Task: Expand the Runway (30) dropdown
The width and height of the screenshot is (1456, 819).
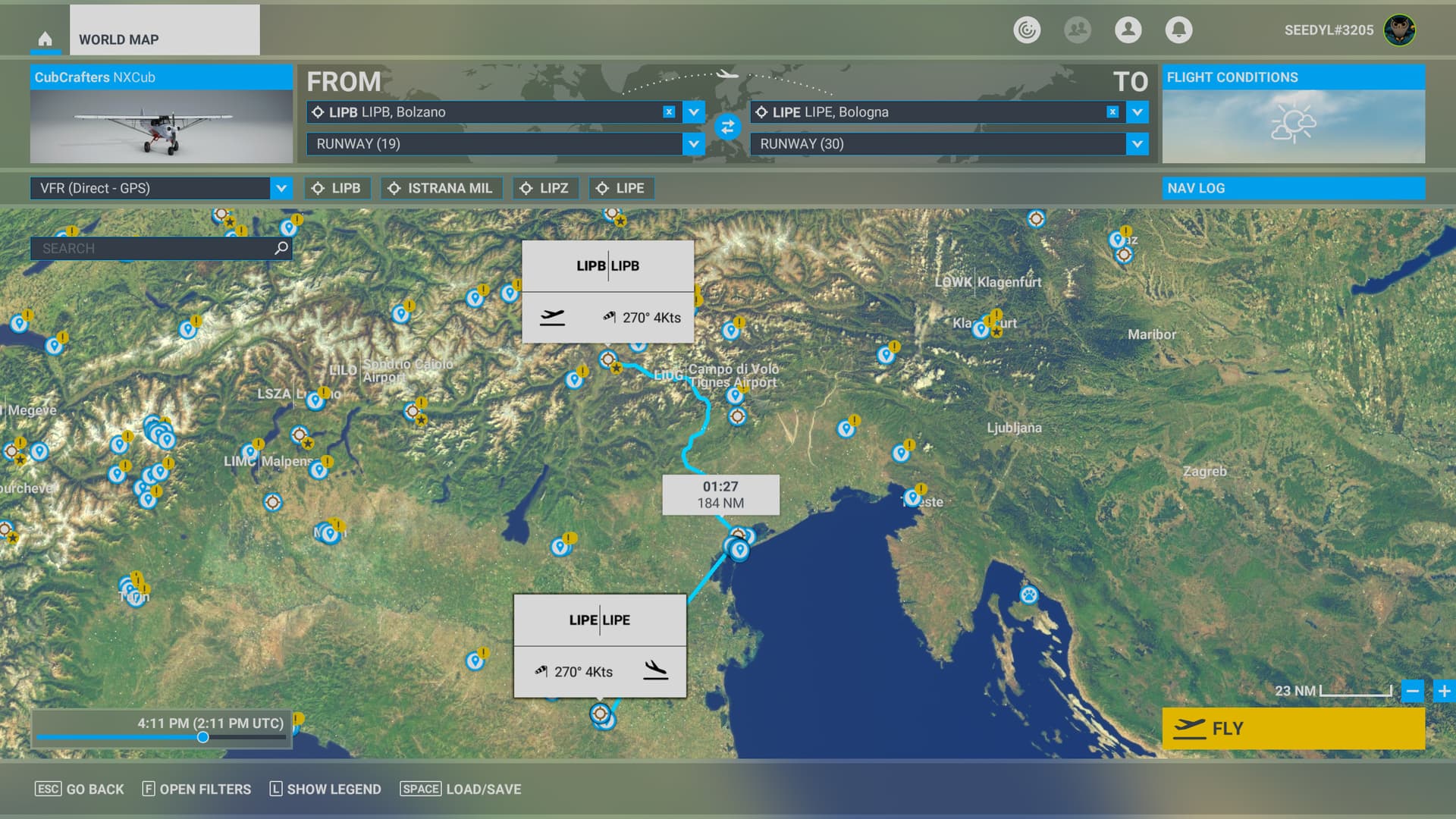Action: tap(1137, 144)
